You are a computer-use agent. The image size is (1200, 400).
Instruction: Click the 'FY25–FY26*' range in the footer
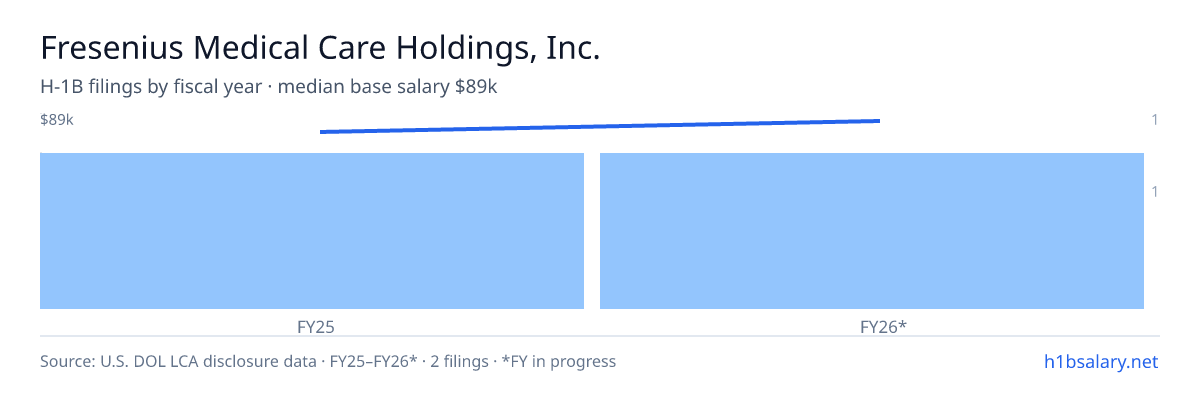click(369, 361)
